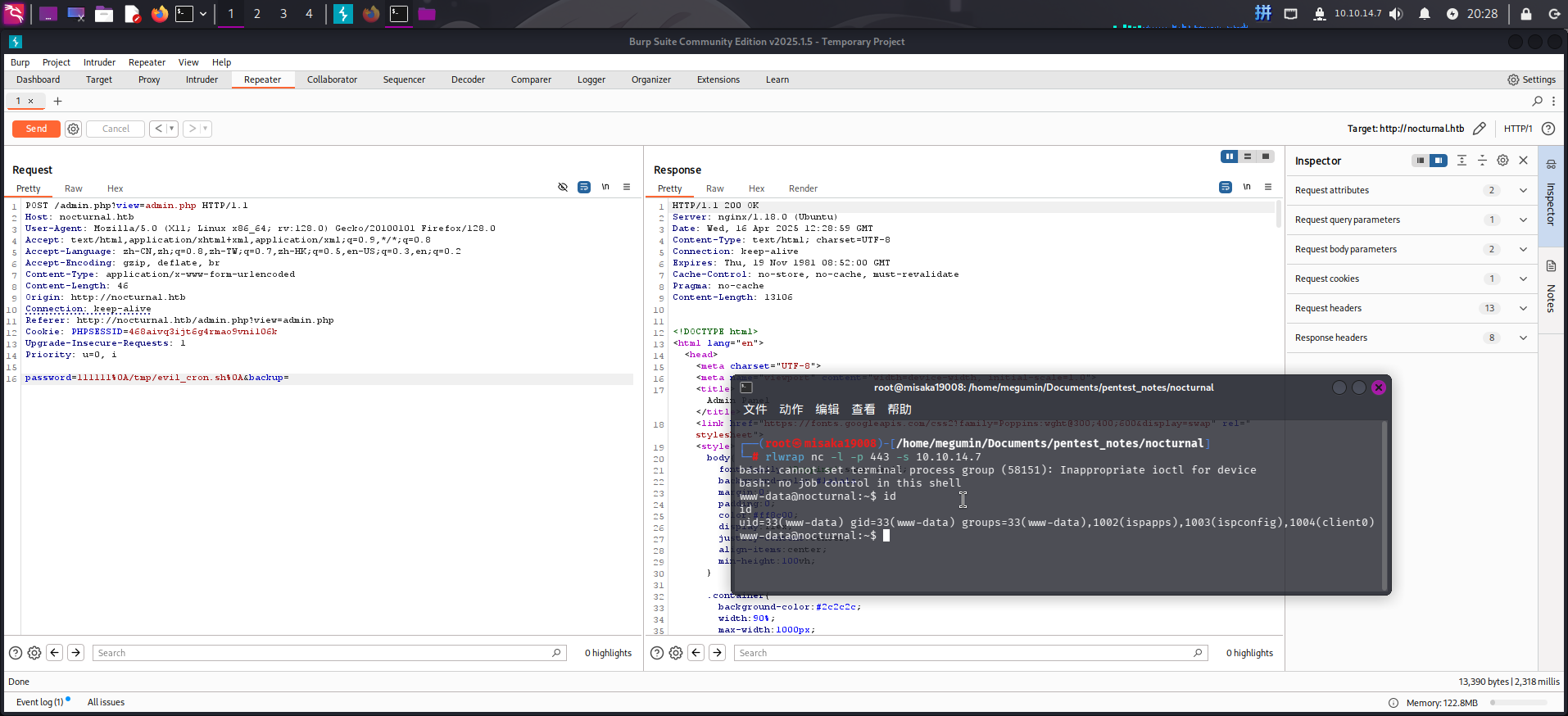Toggle hide non-printable request characters eye icon

[563, 187]
